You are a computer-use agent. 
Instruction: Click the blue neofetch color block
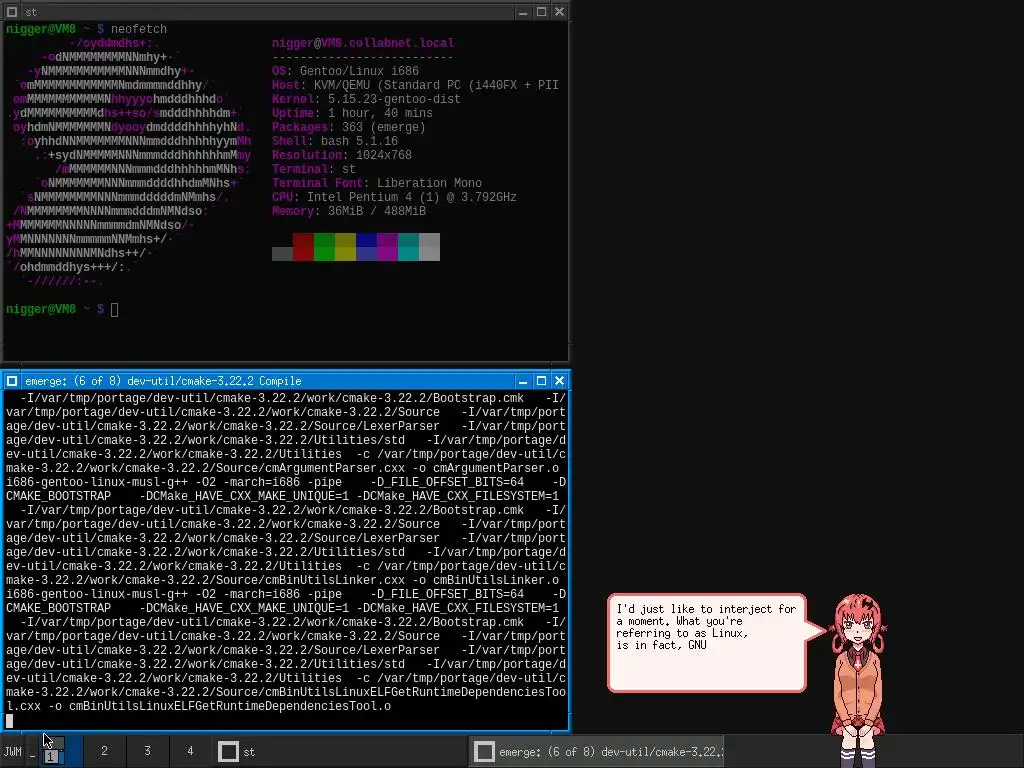[366, 247]
